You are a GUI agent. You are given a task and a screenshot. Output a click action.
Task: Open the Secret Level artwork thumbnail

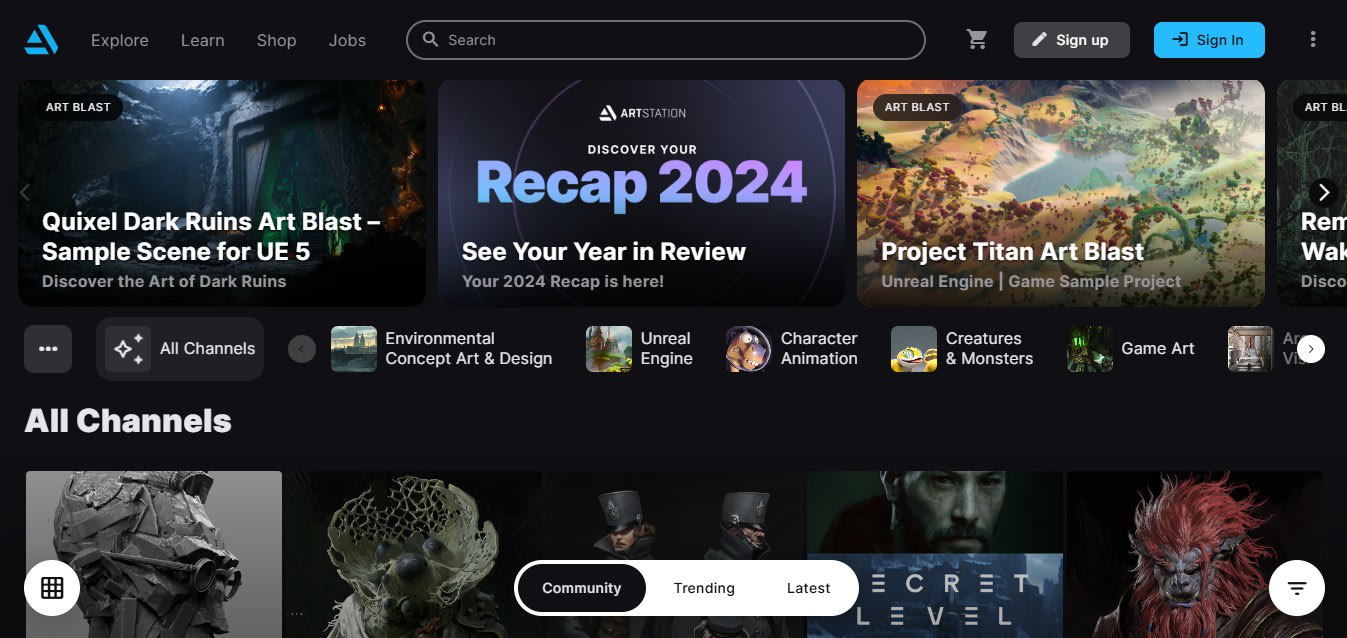935,555
